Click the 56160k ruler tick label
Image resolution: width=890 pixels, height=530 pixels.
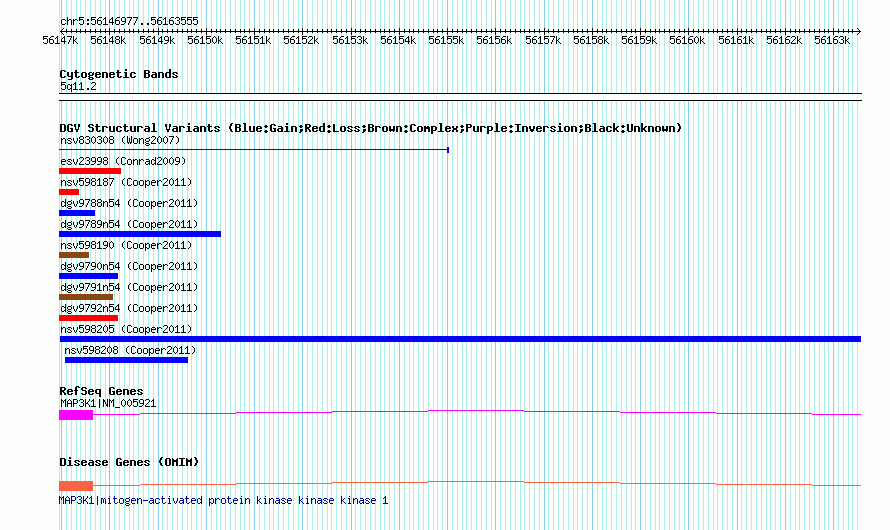[687, 41]
